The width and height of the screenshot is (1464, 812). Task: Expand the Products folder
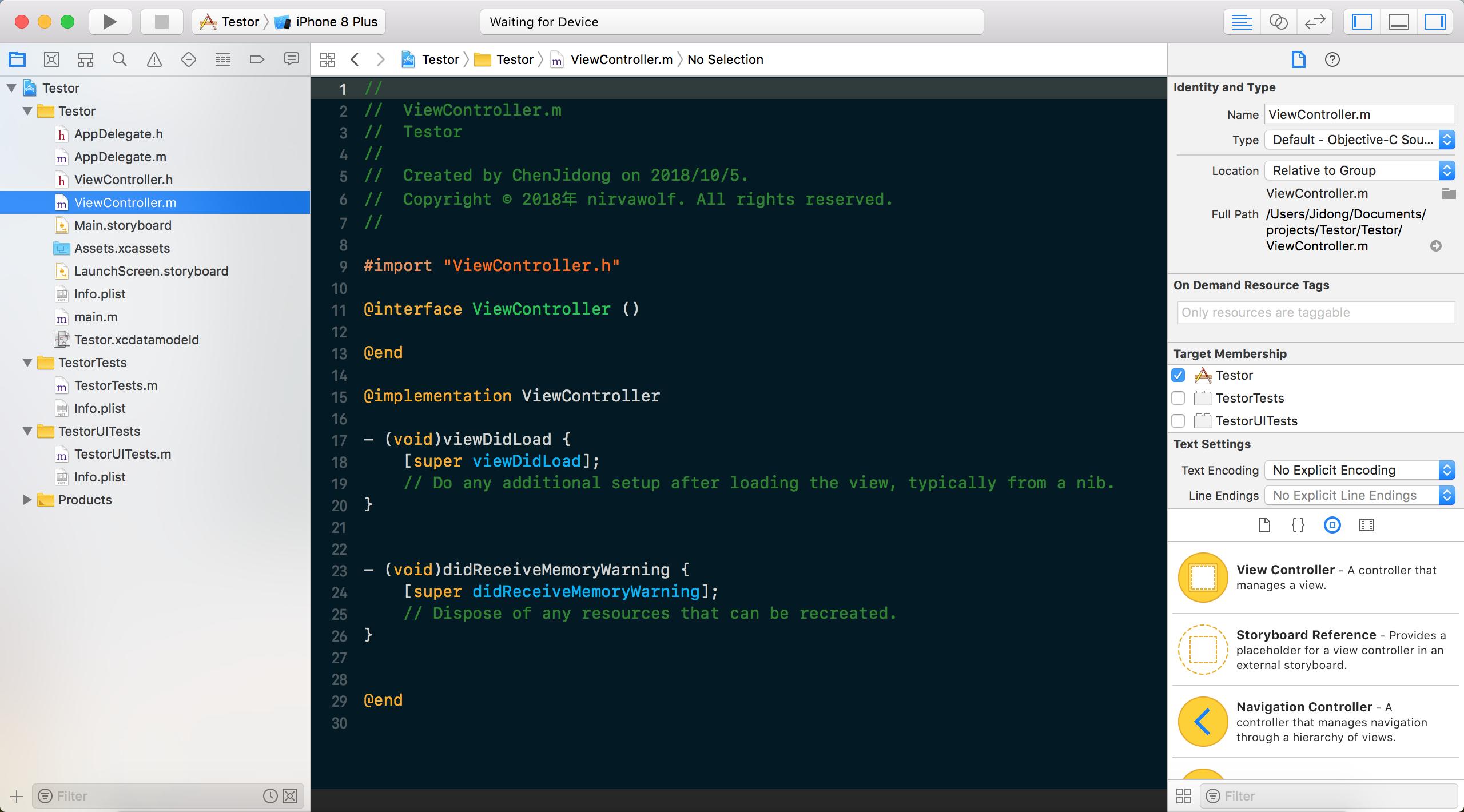click(x=27, y=500)
